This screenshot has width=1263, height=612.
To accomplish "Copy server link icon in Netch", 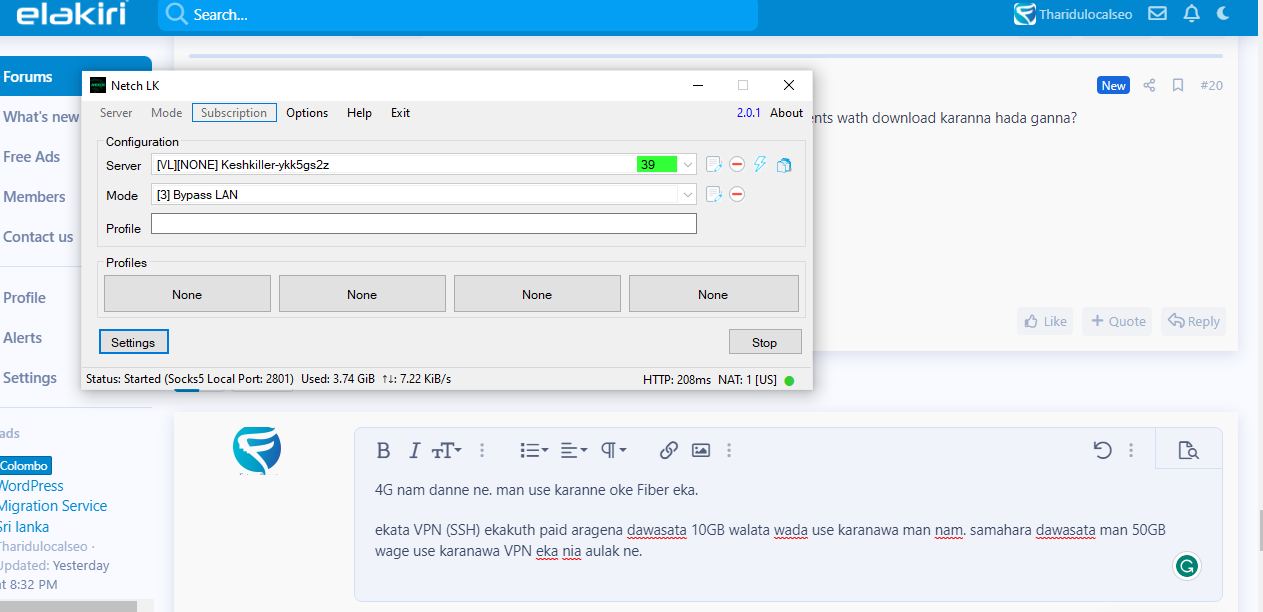I will click(x=784, y=164).
